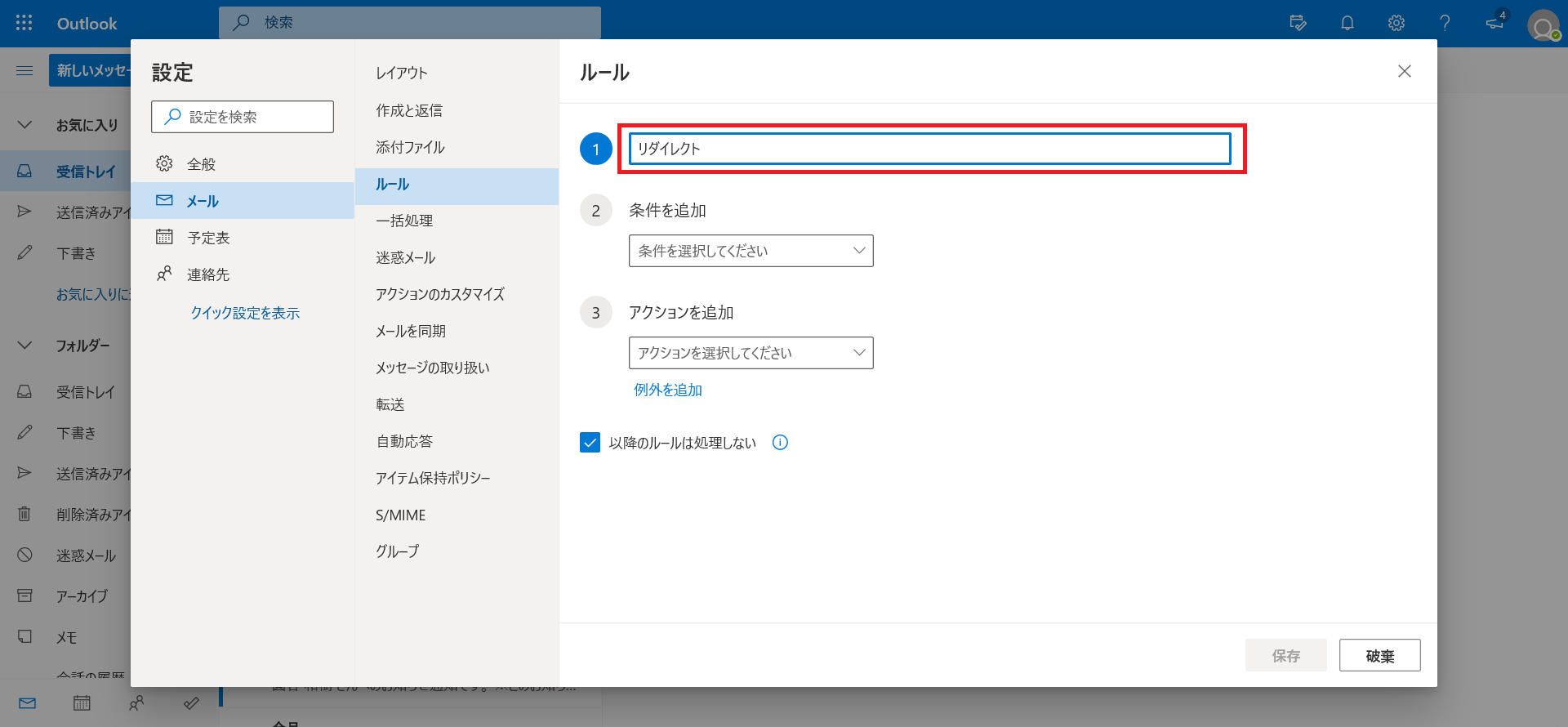
Task: Open the account profile avatar
Action: (x=1543, y=25)
